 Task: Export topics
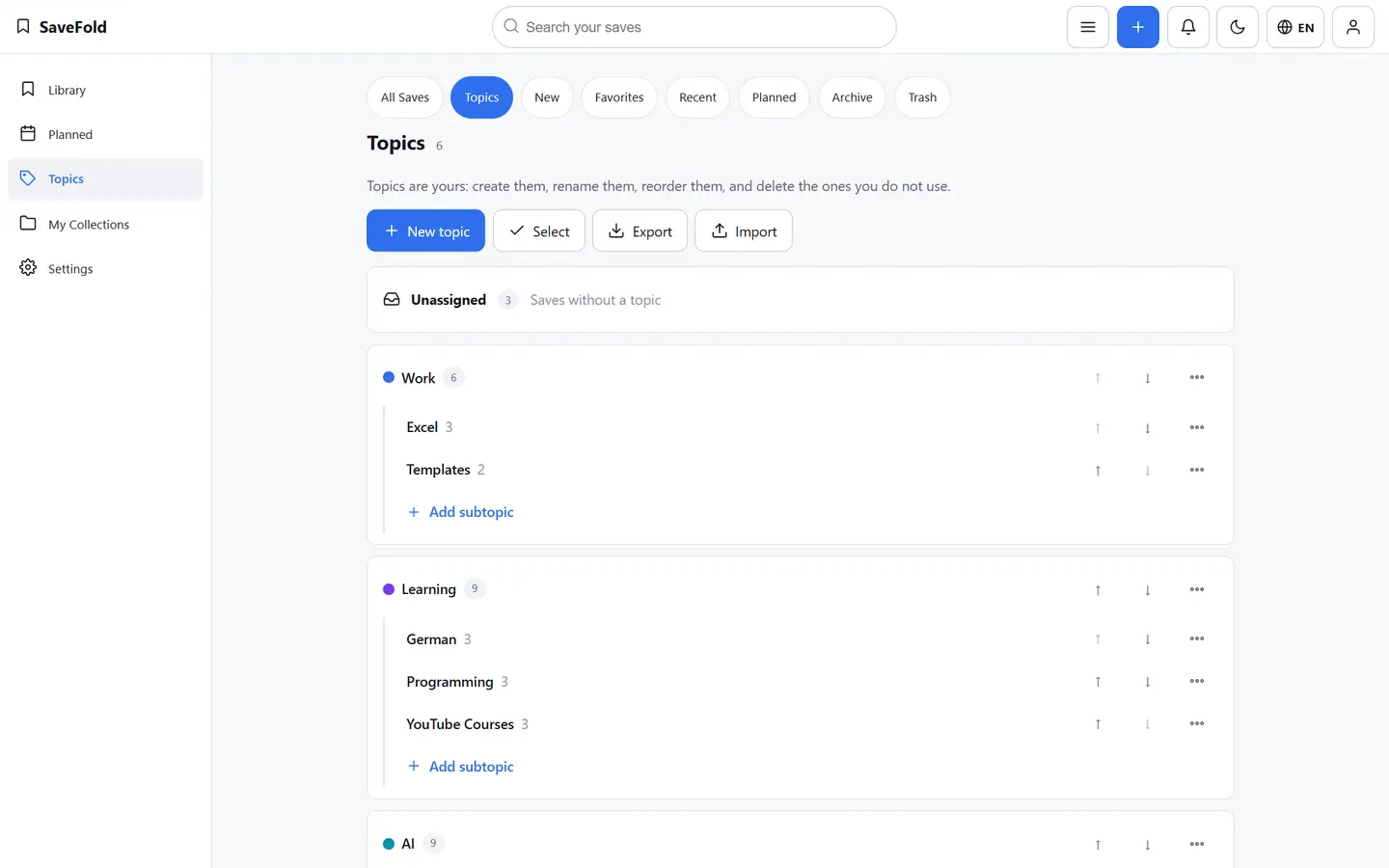(640, 231)
